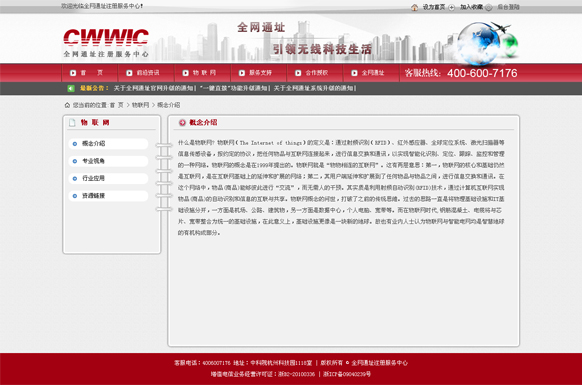Open the 服务支持 navigation tab
This screenshot has width=582, height=385.
[x=259, y=73]
